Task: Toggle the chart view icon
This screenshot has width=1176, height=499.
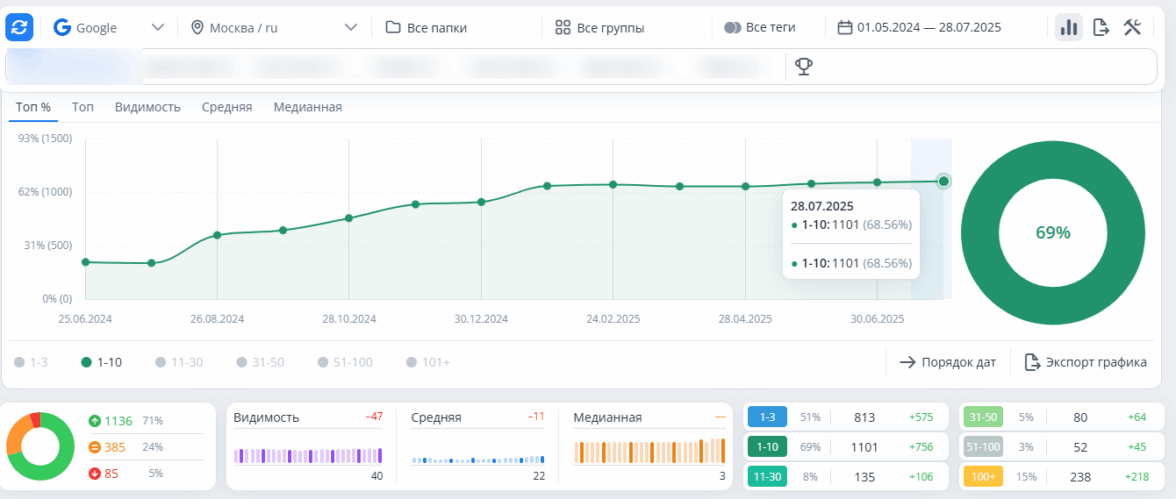Action: (1068, 27)
